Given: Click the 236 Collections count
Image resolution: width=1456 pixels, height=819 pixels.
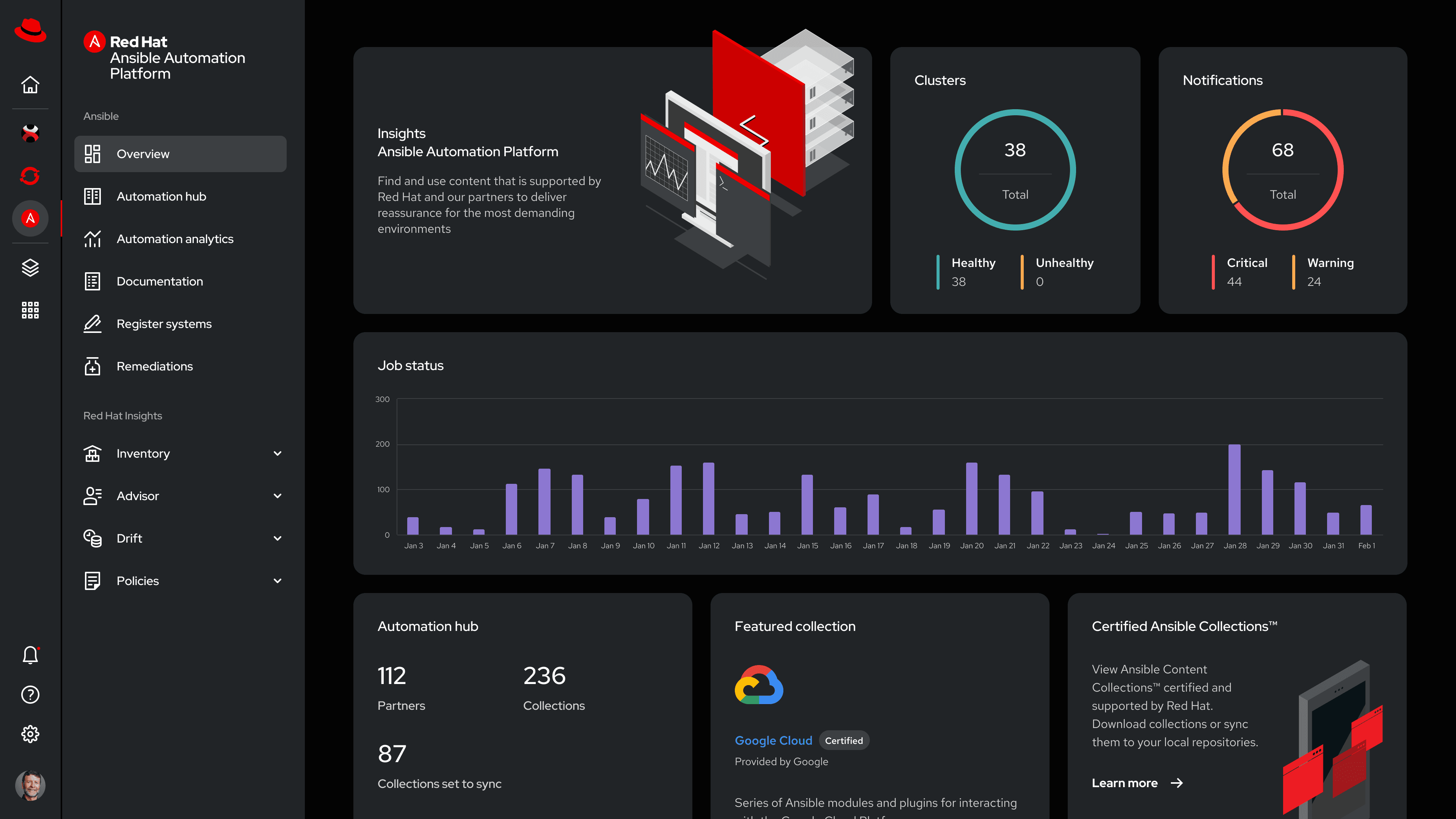Looking at the screenshot, I should [544, 675].
